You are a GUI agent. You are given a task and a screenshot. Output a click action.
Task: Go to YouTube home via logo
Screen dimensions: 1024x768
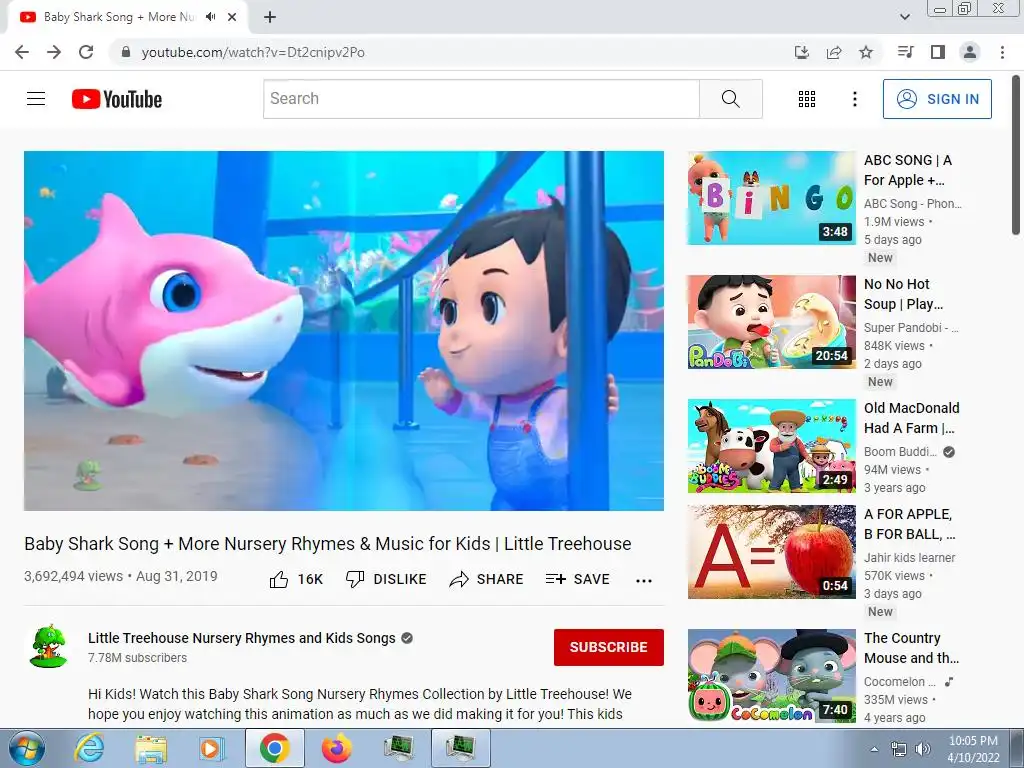[x=117, y=99]
